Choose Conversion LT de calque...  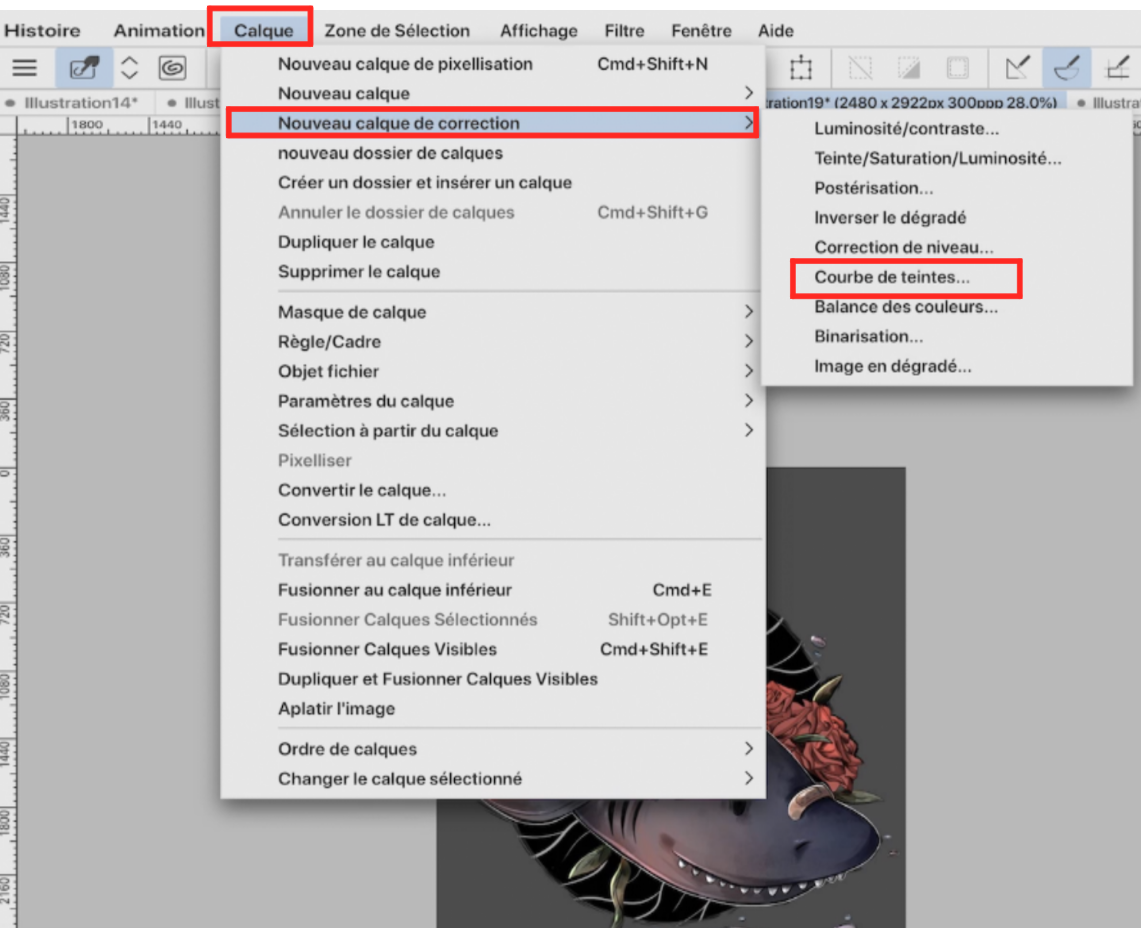click(493, 520)
